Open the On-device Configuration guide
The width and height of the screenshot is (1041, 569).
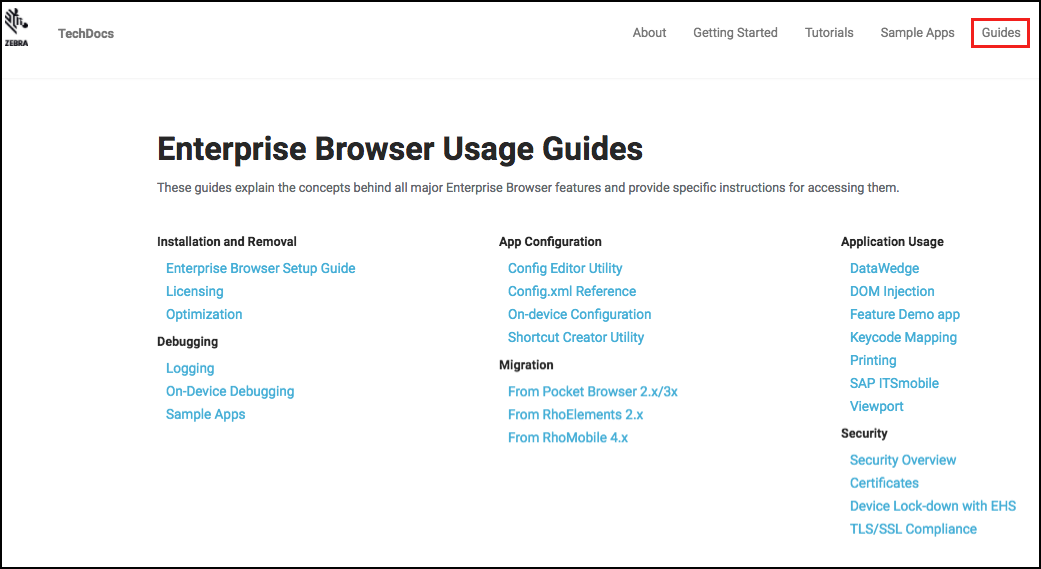point(580,314)
